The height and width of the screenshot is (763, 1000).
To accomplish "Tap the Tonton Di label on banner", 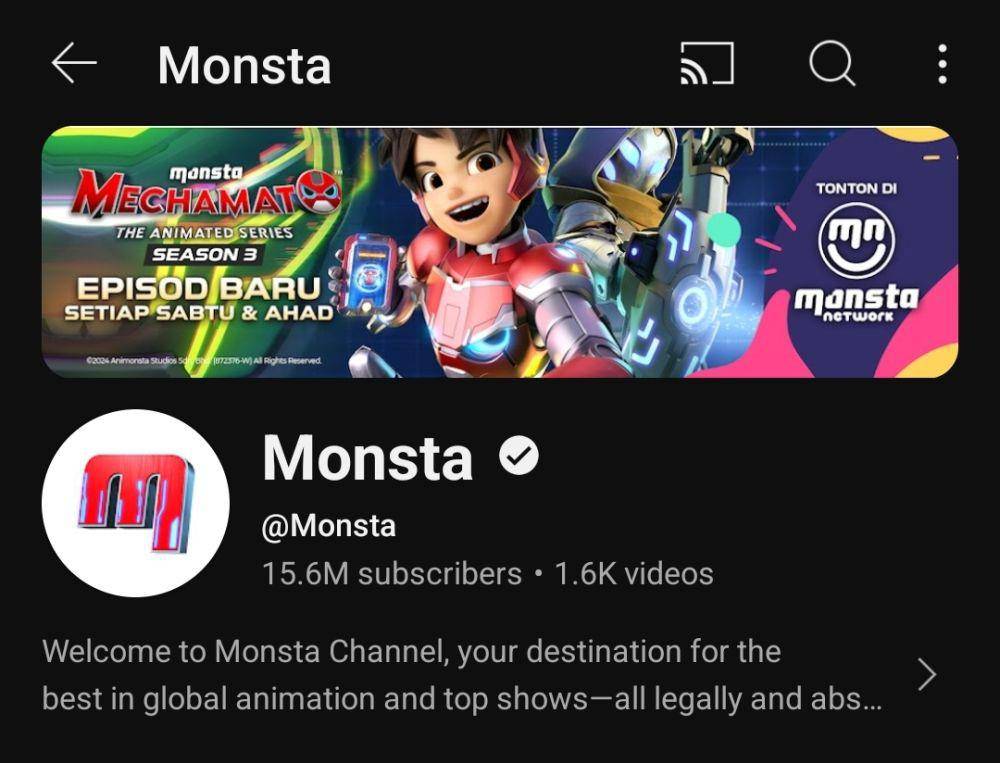I will pos(856,188).
